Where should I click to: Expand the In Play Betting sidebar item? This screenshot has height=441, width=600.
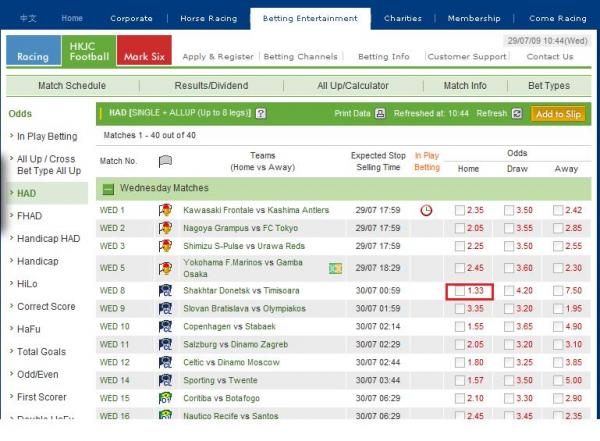(x=46, y=136)
